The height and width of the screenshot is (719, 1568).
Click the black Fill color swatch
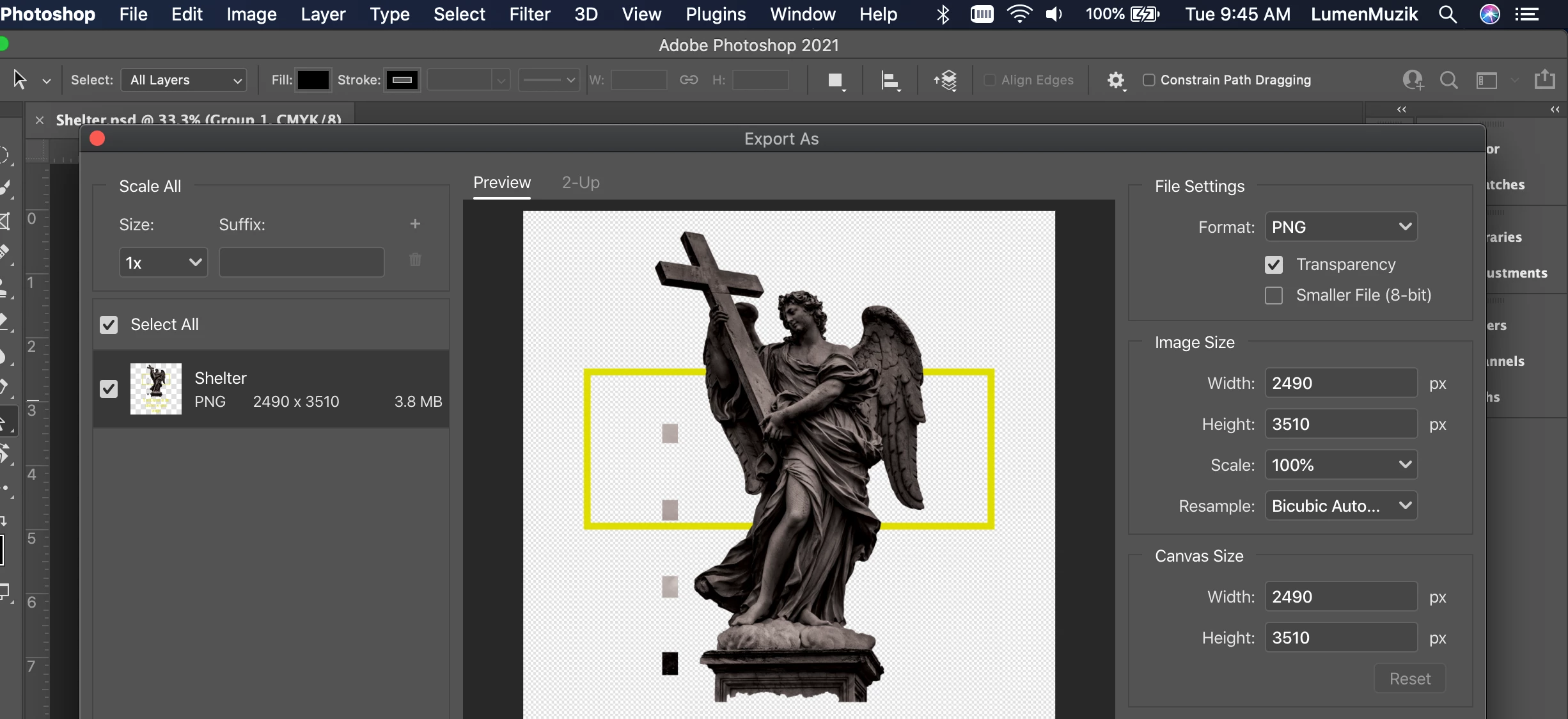[313, 80]
